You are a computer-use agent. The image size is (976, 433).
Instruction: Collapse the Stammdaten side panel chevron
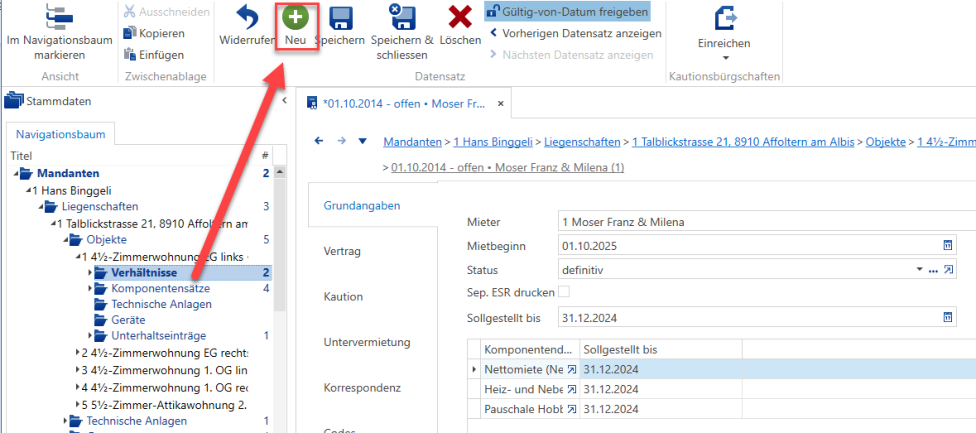pyautogui.click(x=284, y=100)
